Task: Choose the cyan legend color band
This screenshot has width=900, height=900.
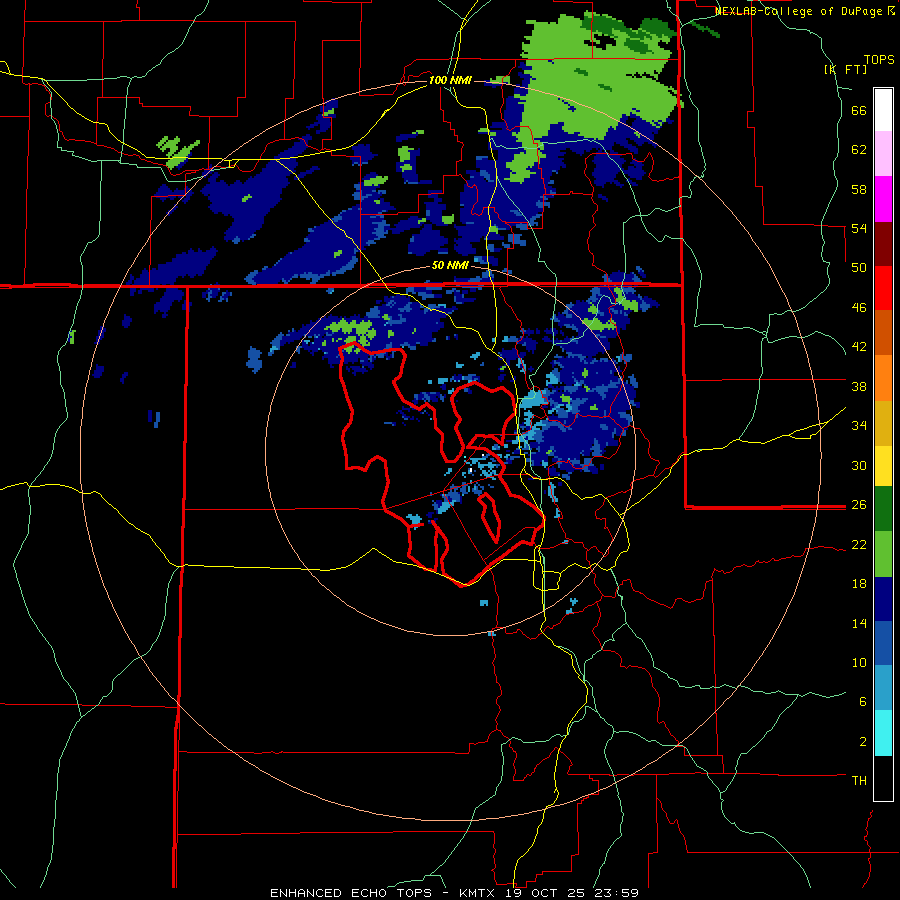Action: tap(883, 734)
